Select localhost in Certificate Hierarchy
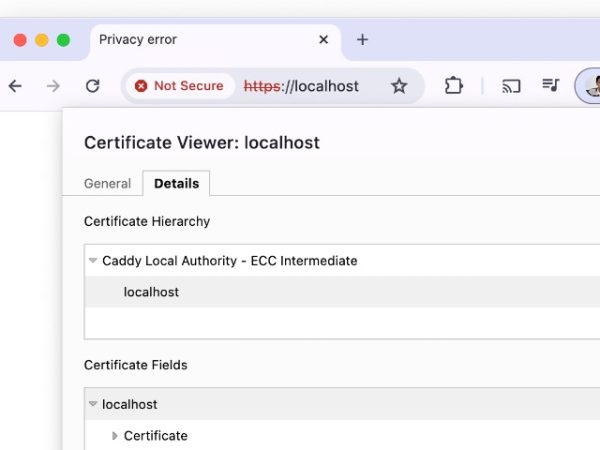Image resolution: width=600 pixels, height=450 pixels. click(x=342, y=292)
